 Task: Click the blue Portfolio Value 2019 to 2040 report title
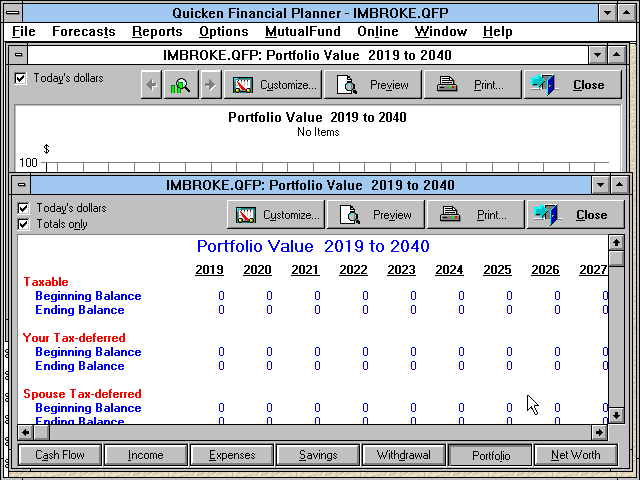click(x=313, y=246)
